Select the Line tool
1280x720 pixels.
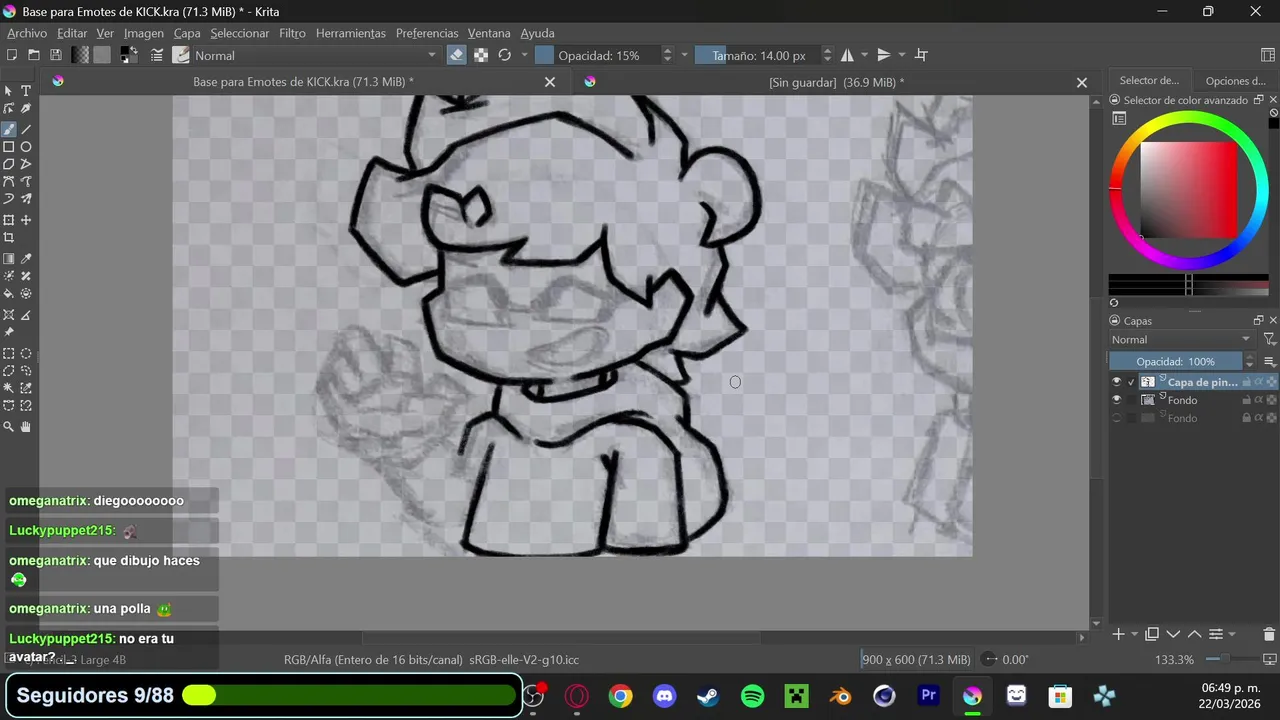(x=26, y=129)
